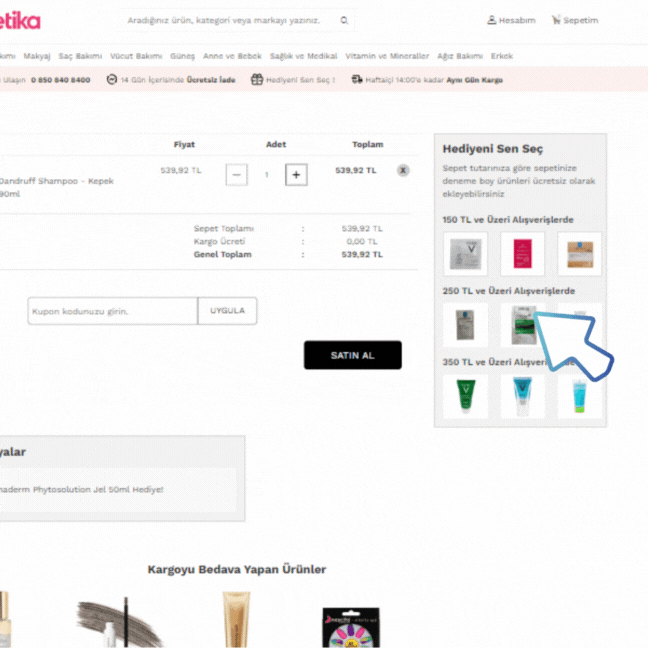
Task: Click the search magnifier icon
Action: point(344,20)
